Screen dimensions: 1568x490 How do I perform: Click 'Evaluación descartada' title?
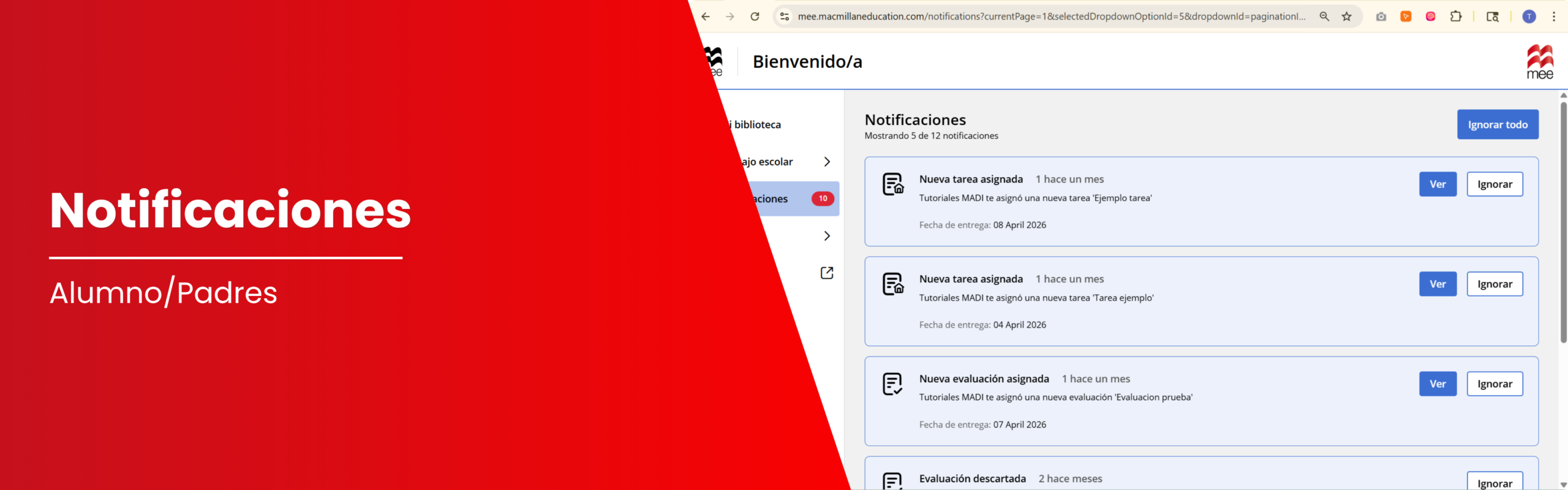972,478
